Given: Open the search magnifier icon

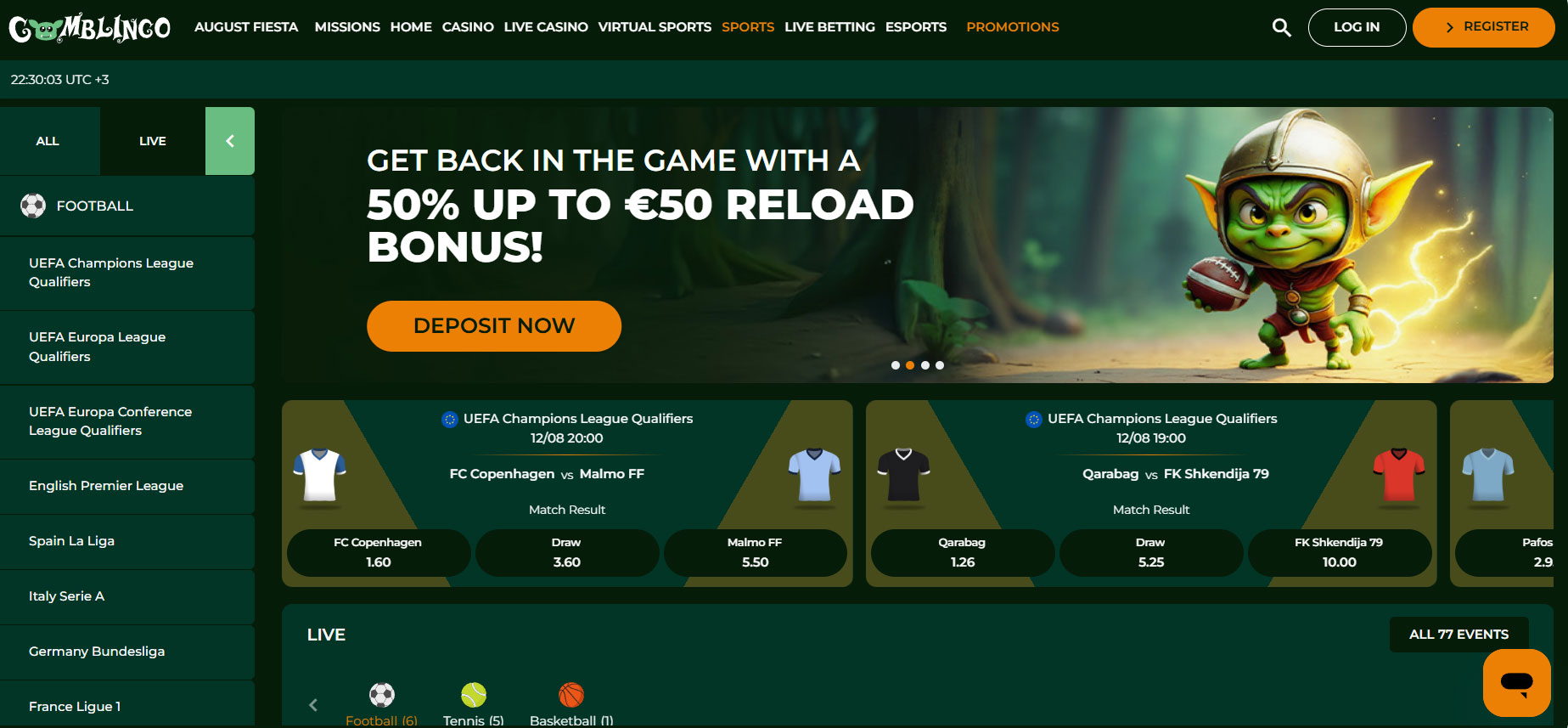Looking at the screenshot, I should pyautogui.click(x=1281, y=27).
